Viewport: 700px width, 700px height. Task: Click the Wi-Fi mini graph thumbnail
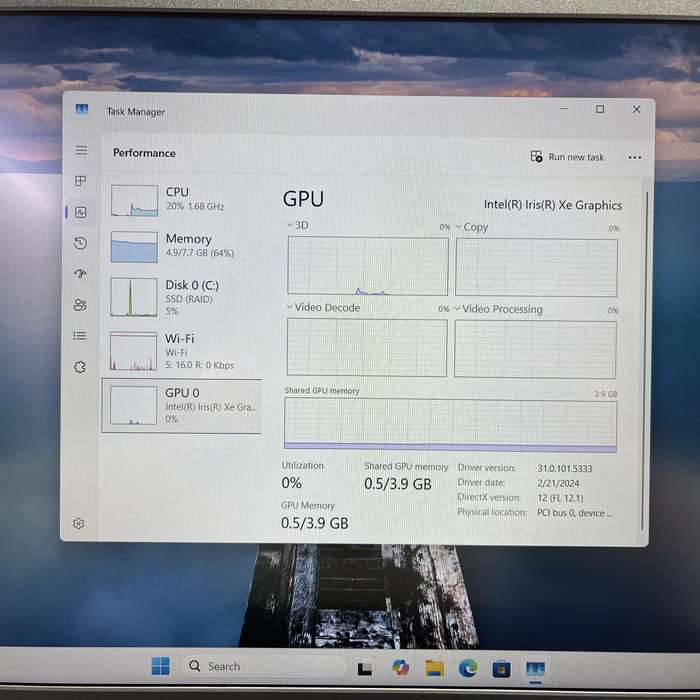tap(133, 351)
